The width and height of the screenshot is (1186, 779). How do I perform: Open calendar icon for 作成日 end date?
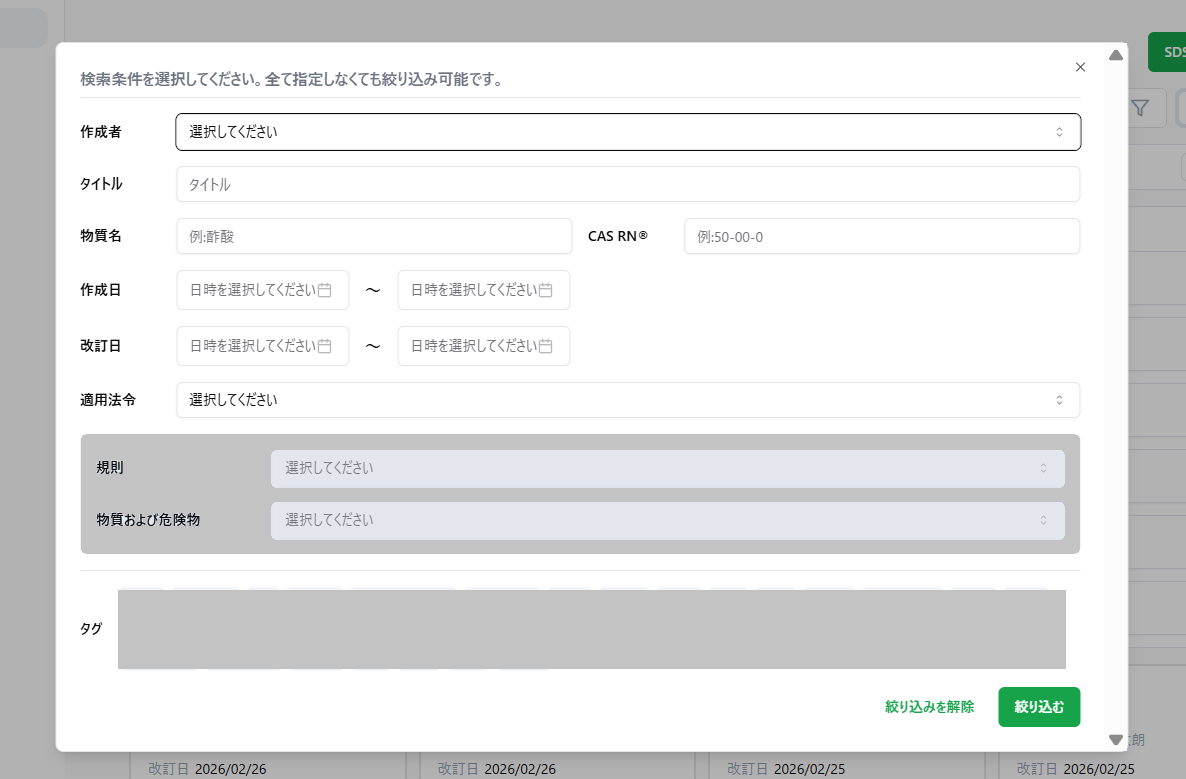[546, 290]
